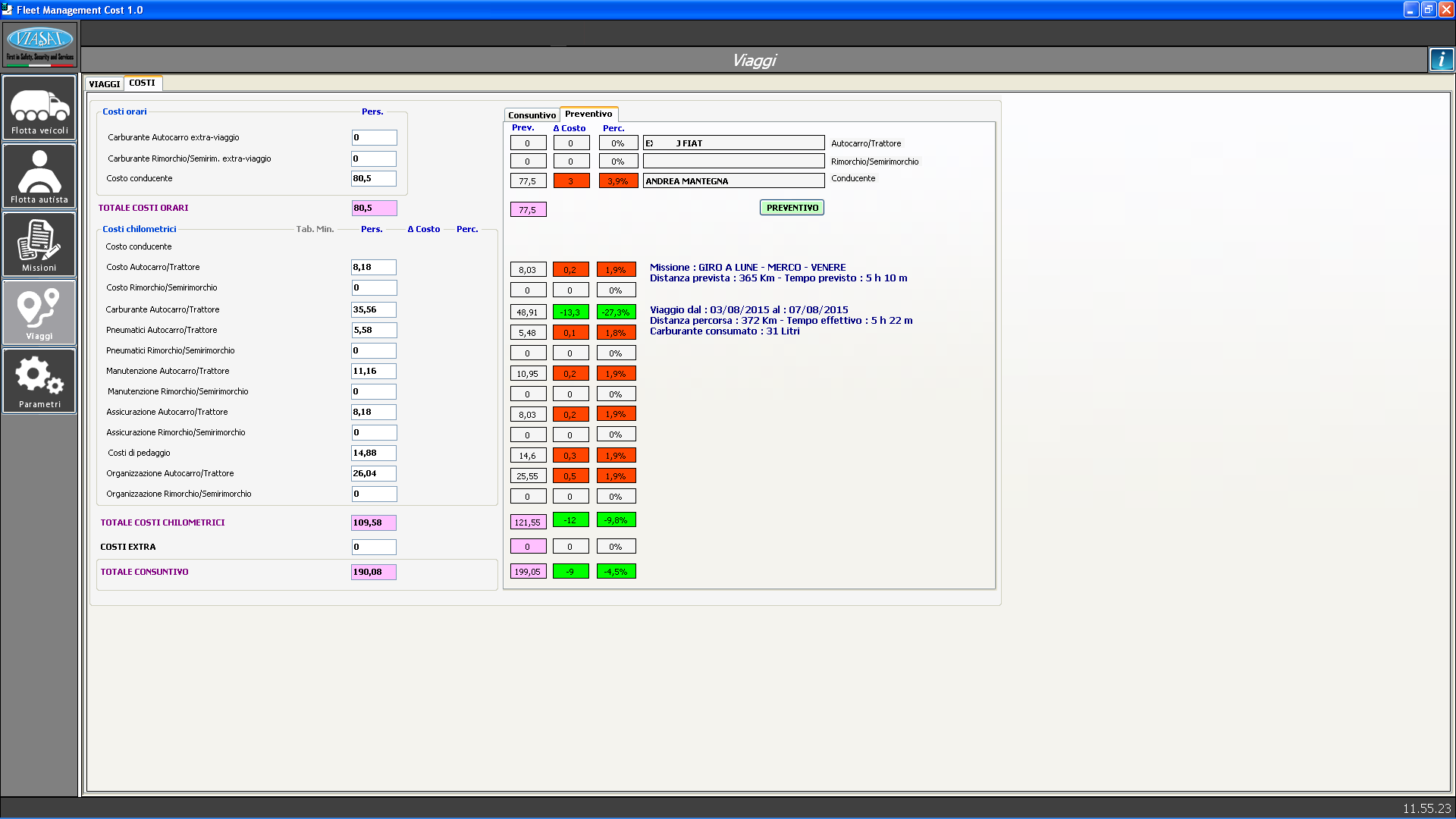
Task: Select the Preventivo tab
Action: tap(588, 114)
